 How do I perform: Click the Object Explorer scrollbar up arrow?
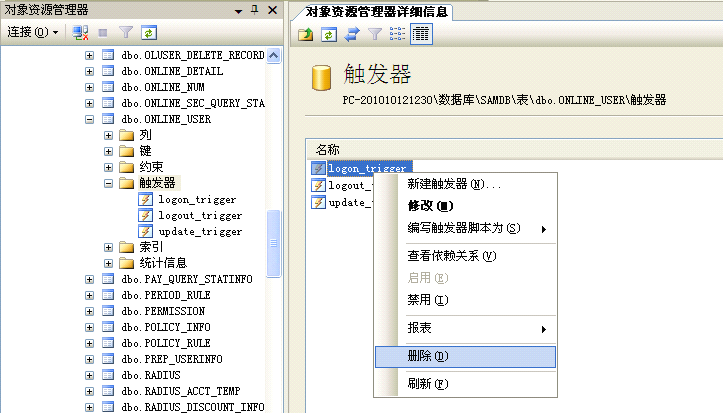pos(274,55)
